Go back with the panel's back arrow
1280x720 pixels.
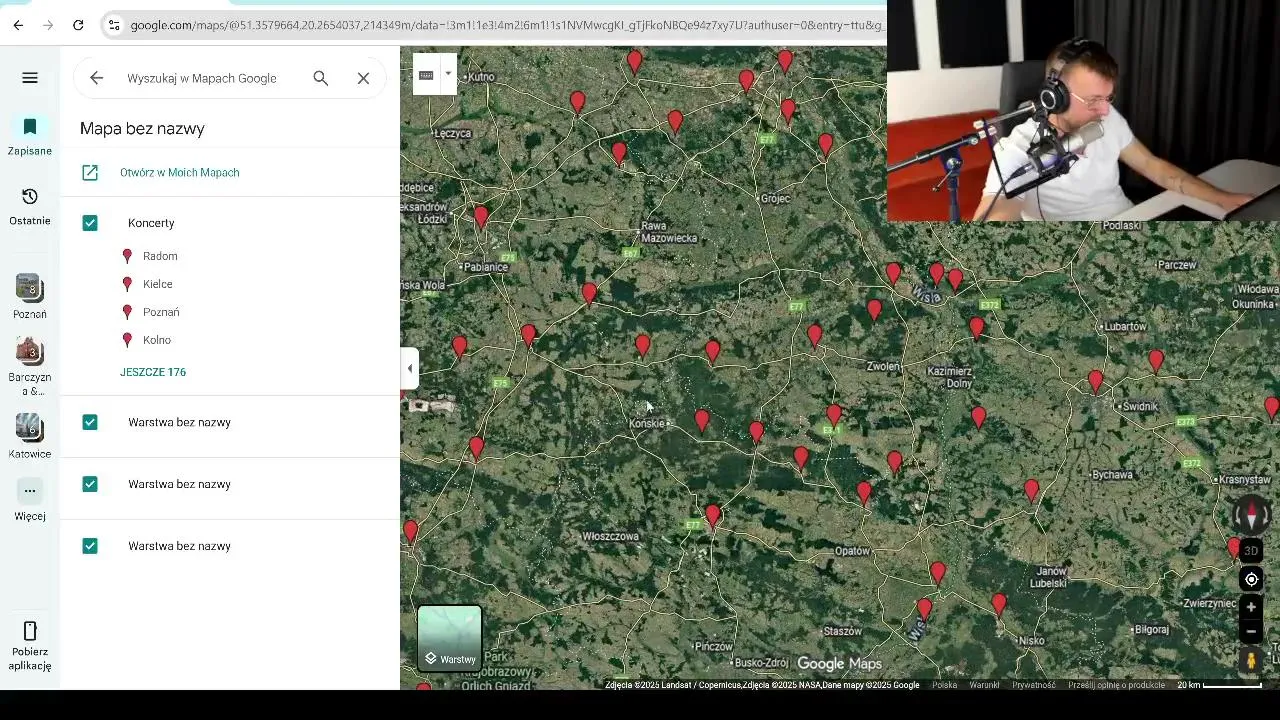[96, 78]
